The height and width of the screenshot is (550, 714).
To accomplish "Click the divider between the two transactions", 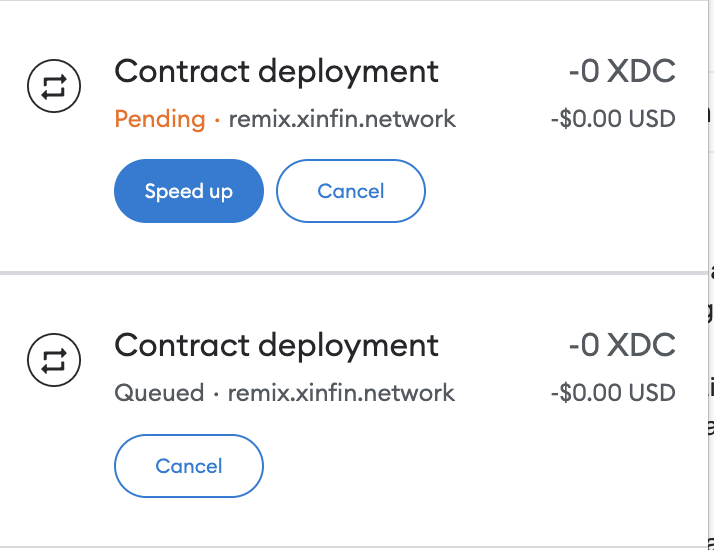I will pos(354,273).
